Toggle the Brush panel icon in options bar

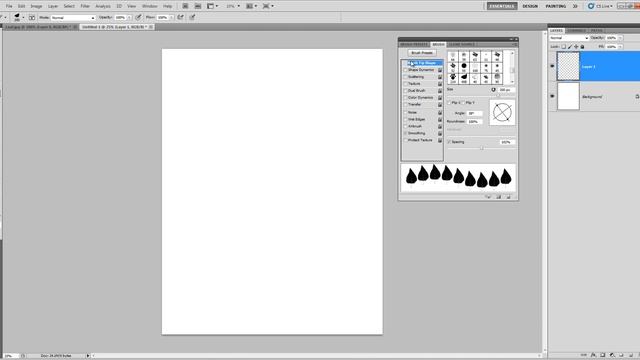click(x=32, y=18)
